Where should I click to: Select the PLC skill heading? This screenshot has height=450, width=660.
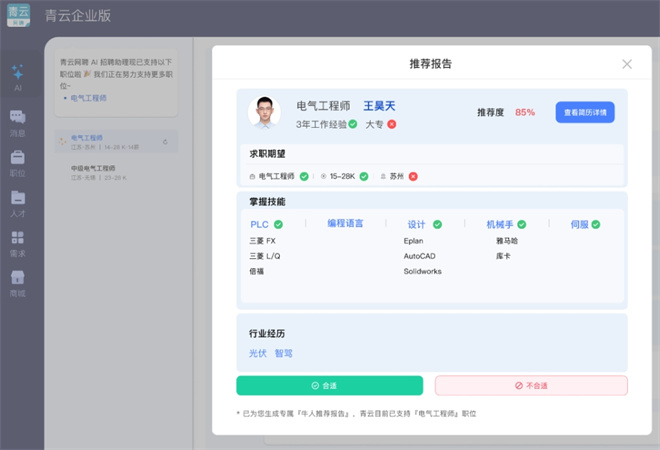coord(260,225)
